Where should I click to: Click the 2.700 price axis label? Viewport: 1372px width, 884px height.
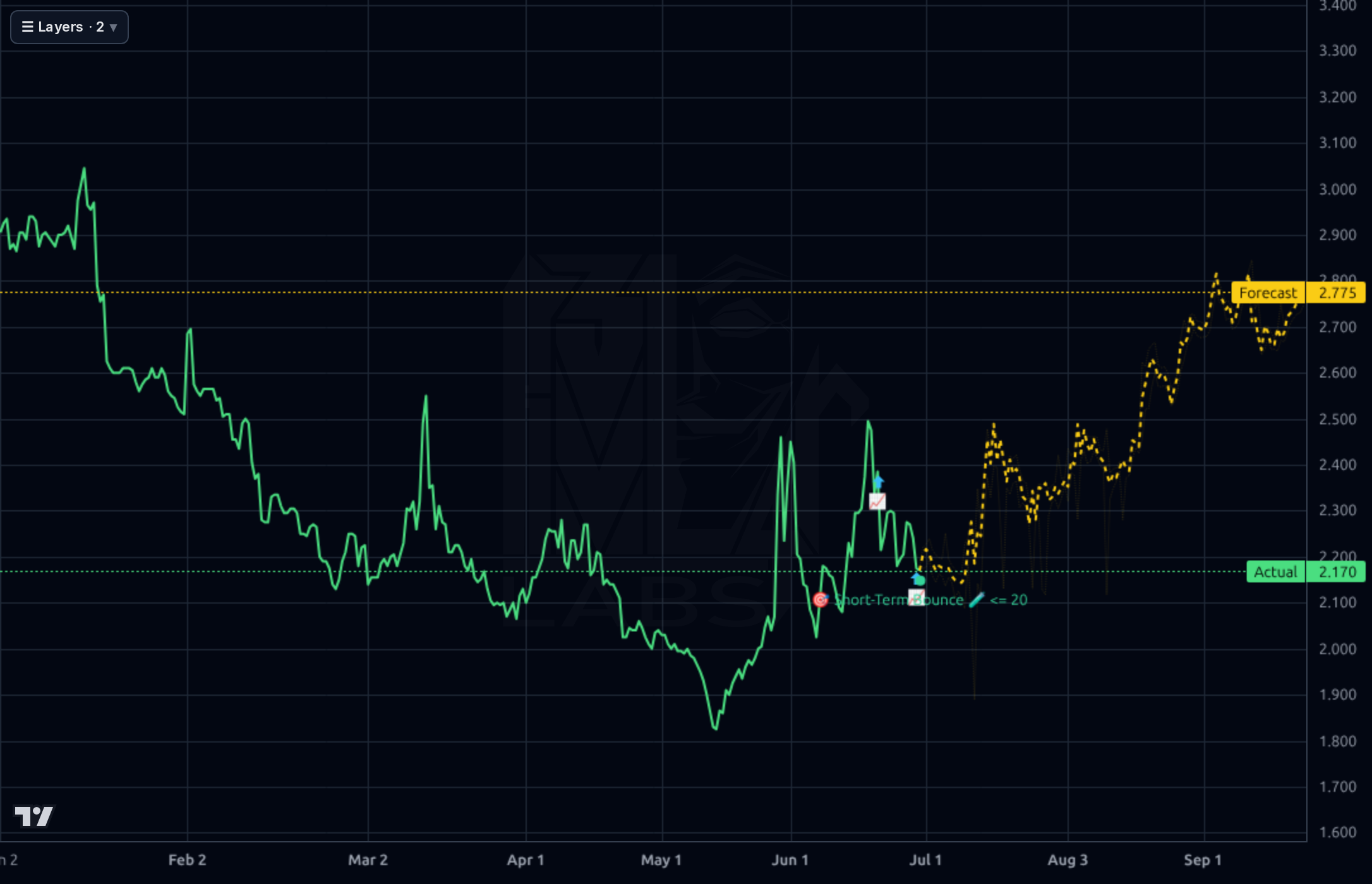(1338, 327)
